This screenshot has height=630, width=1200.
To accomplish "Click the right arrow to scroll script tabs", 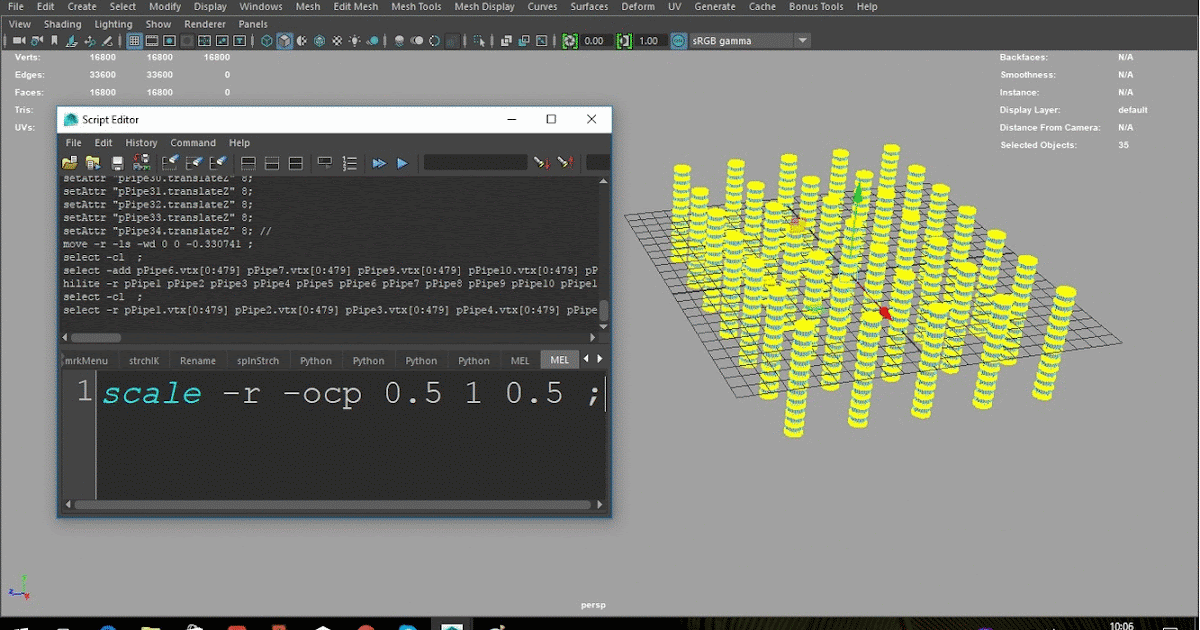I will [598, 358].
